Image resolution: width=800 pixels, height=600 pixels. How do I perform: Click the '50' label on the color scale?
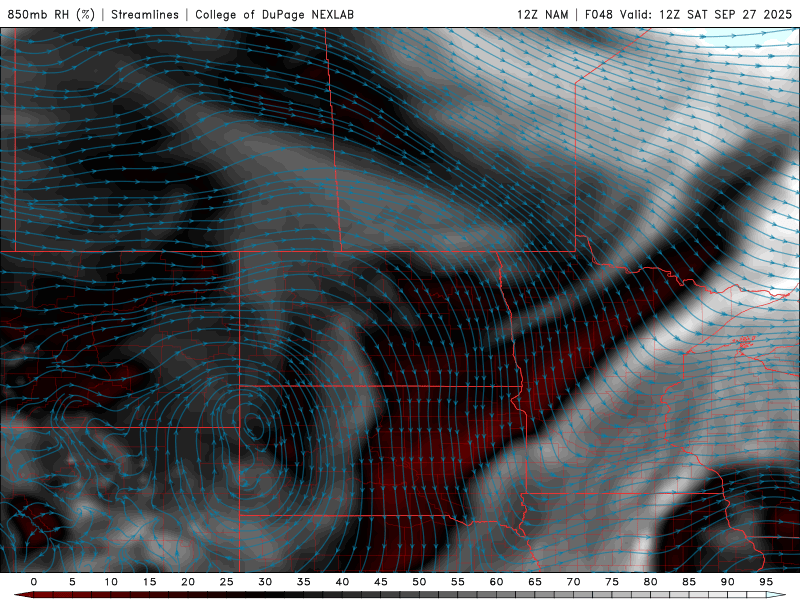[419, 582]
